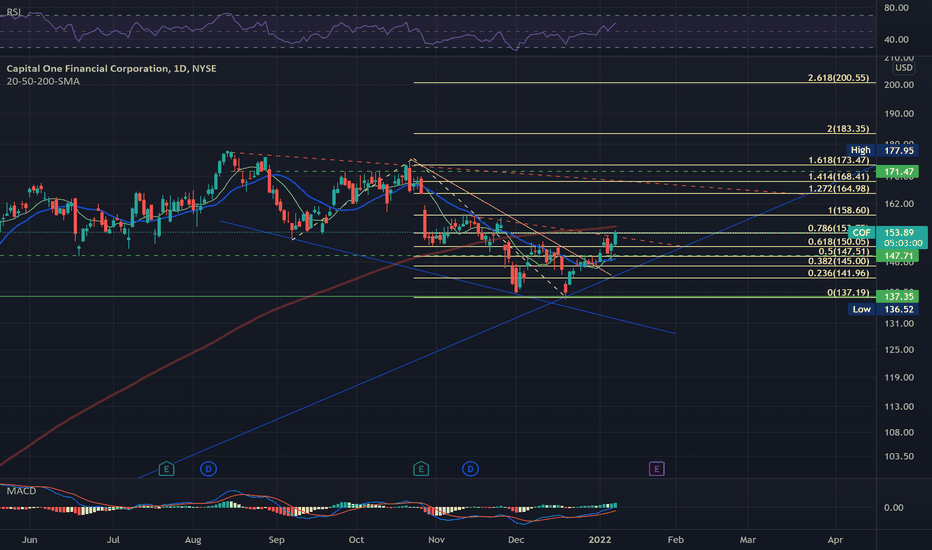This screenshot has width=932, height=550.
Task: Click the 103.50 price axis tick
Action: (x=899, y=457)
